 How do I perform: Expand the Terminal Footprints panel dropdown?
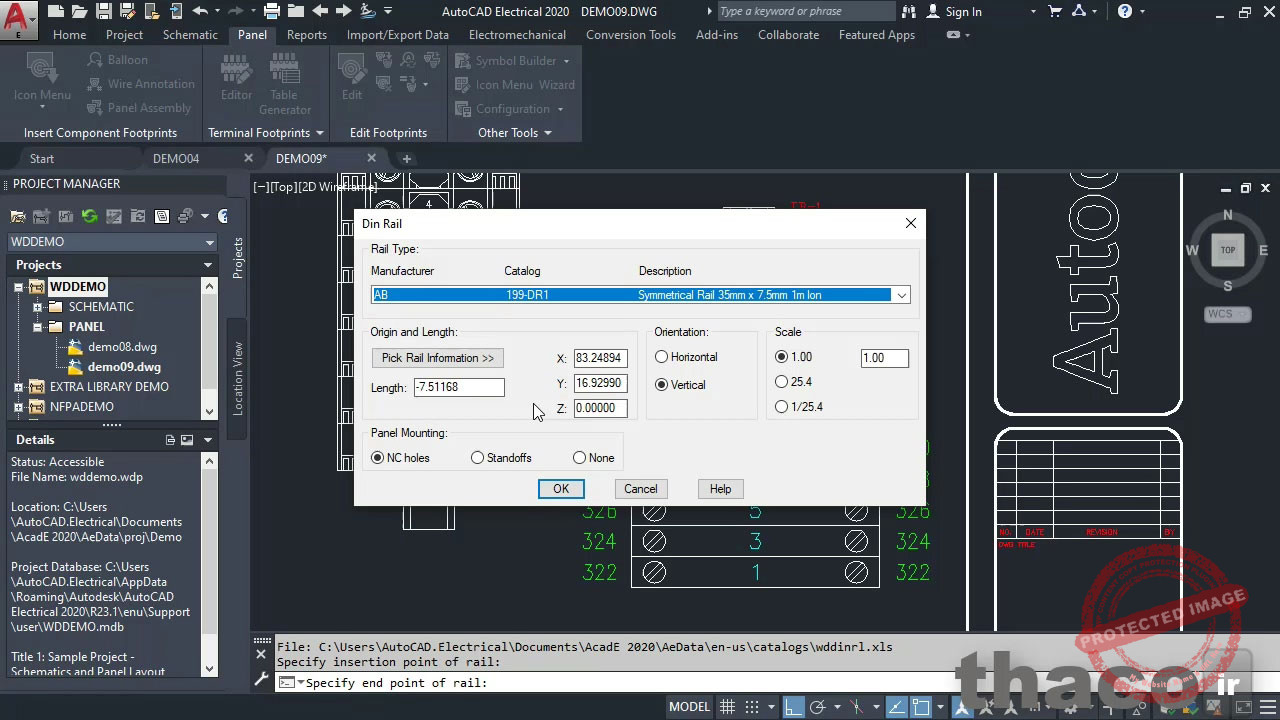(x=319, y=132)
